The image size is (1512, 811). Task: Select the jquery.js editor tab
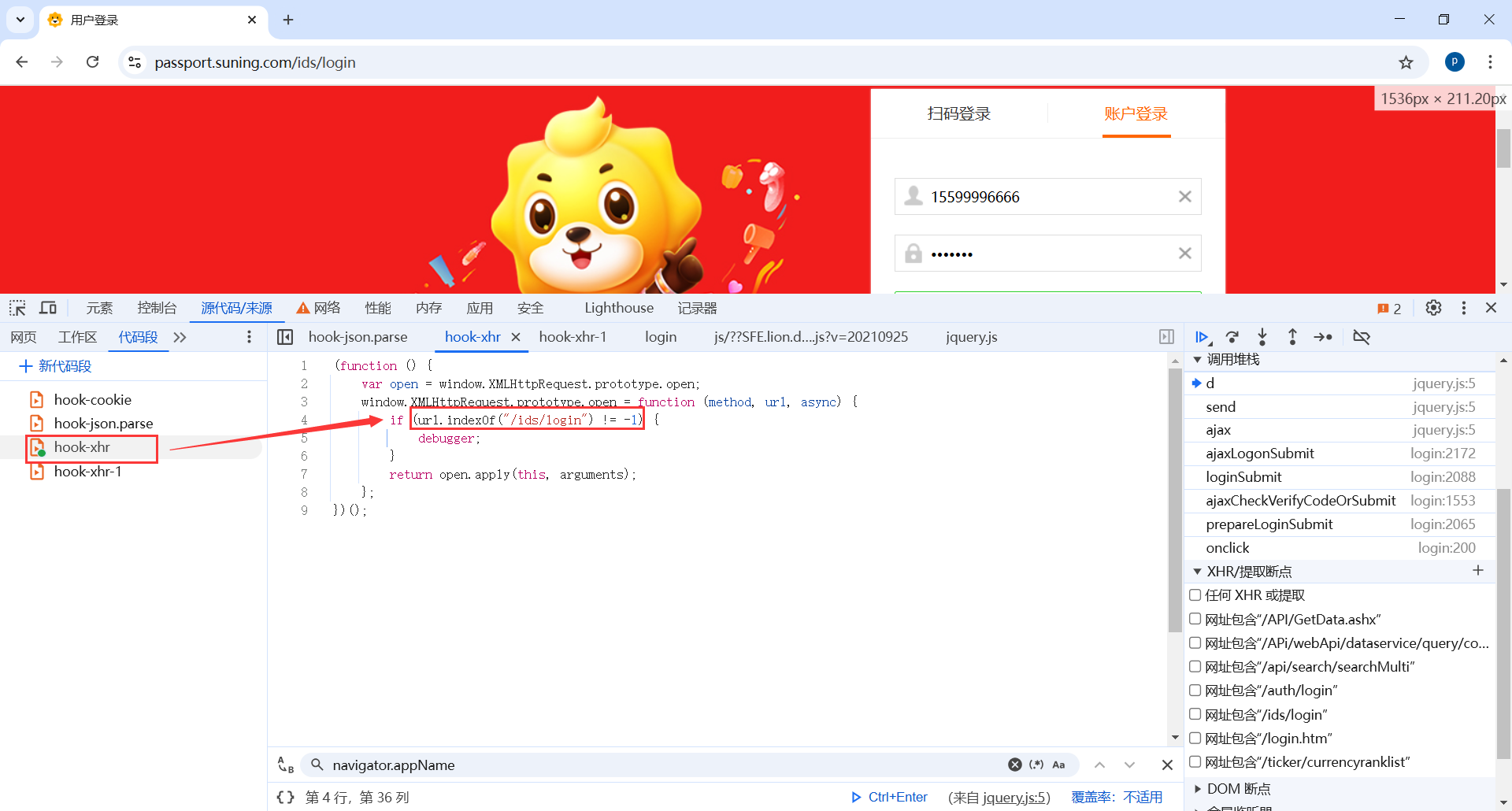[972, 337]
